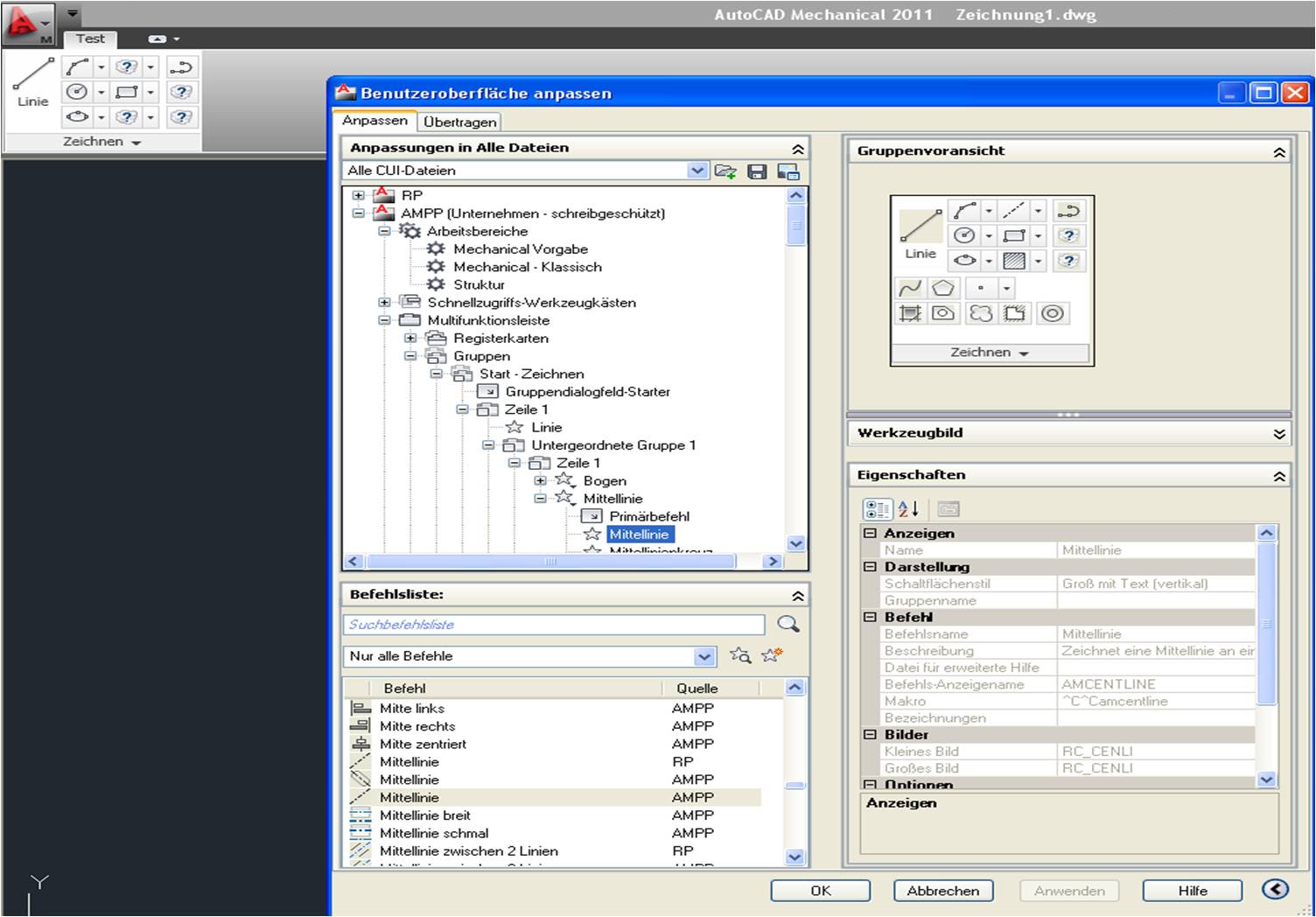Open the quick access toolbar dropdown arrow
Viewport: 1316px width, 917px height.
[x=73, y=14]
